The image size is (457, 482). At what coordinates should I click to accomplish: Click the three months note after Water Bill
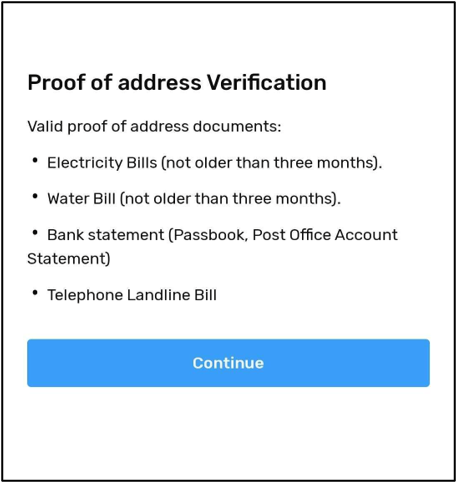tap(230, 199)
